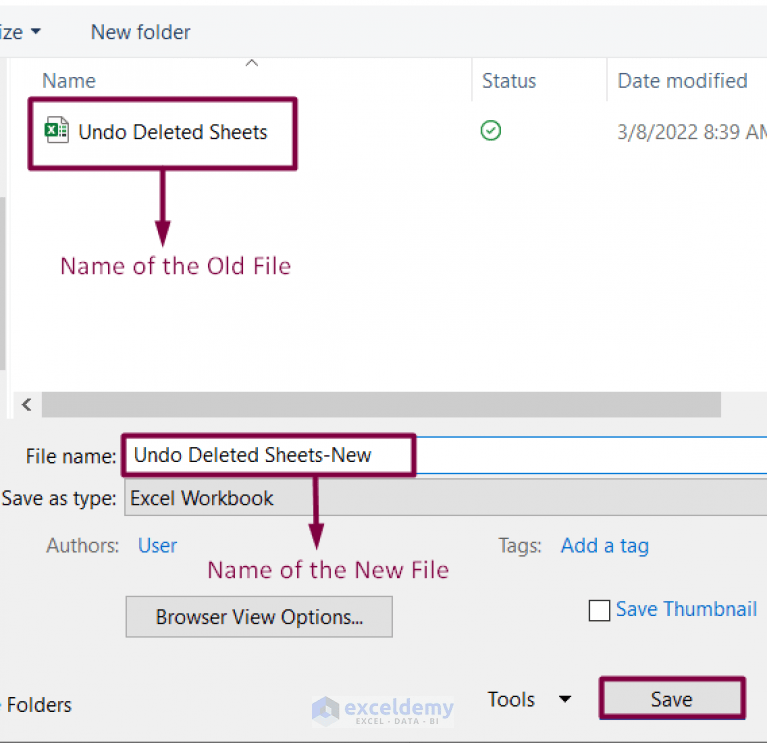Expand the Organize dropdown arrow
This screenshot has width=767, height=743.
coord(36,32)
